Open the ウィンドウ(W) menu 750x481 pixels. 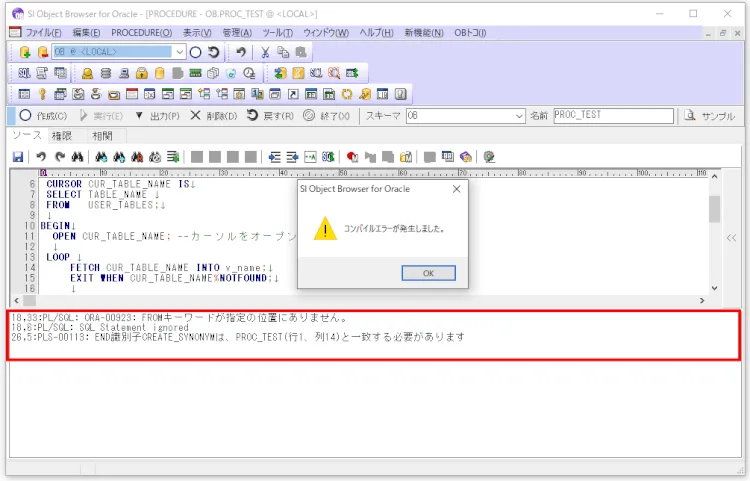[326, 33]
